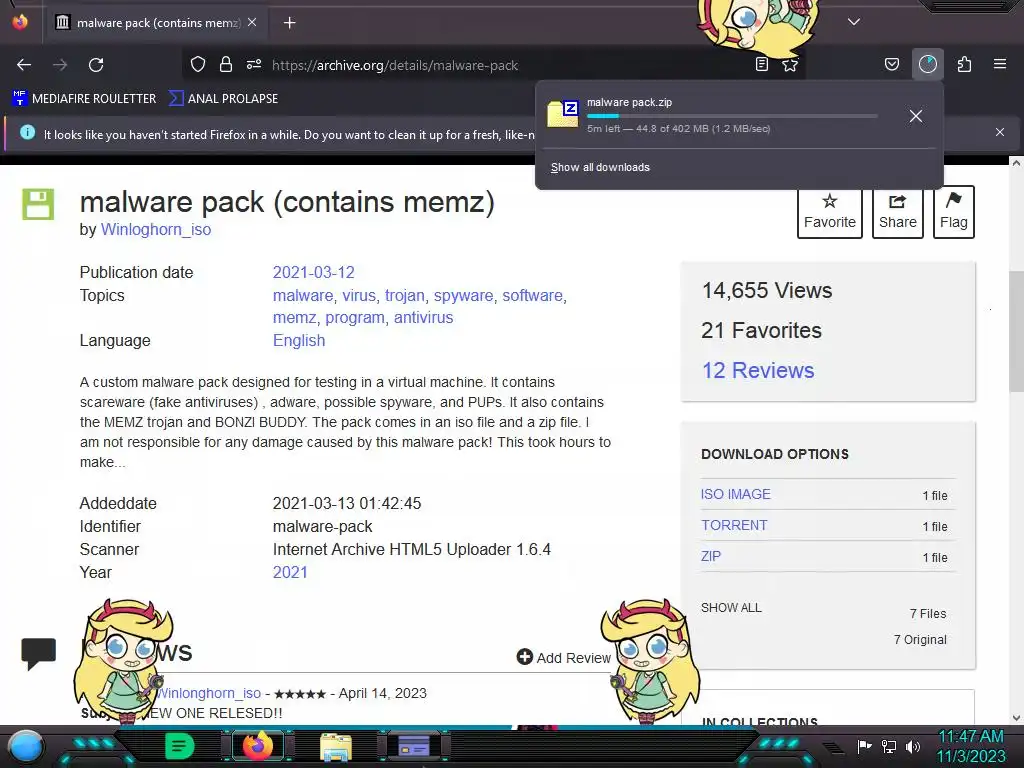
Task: Open the English language link
Action: [x=298, y=340]
